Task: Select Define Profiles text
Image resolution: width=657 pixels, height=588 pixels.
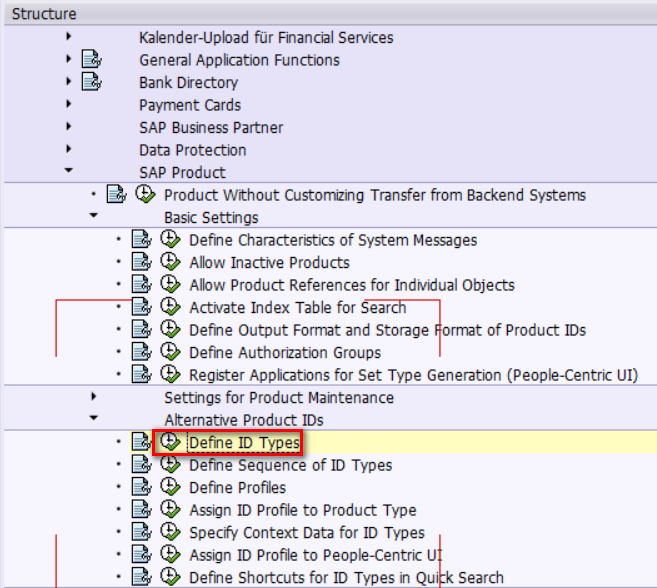Action: 238,487
